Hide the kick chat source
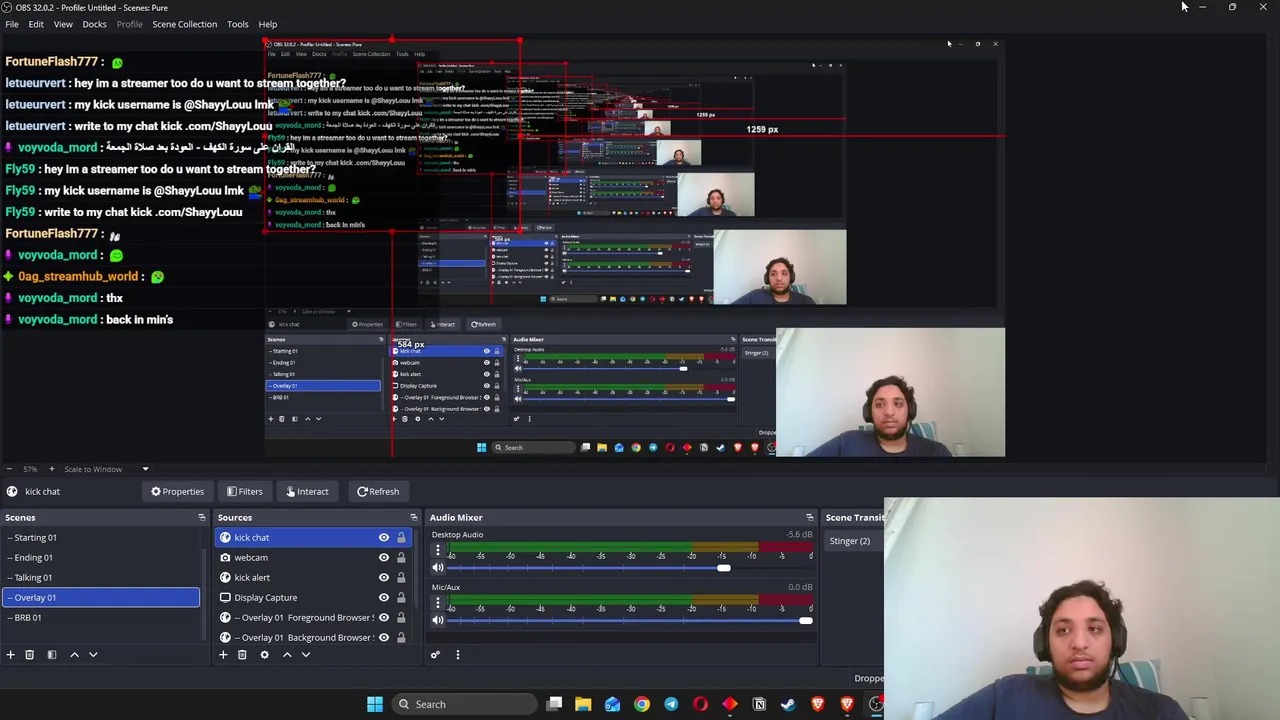 coord(383,538)
